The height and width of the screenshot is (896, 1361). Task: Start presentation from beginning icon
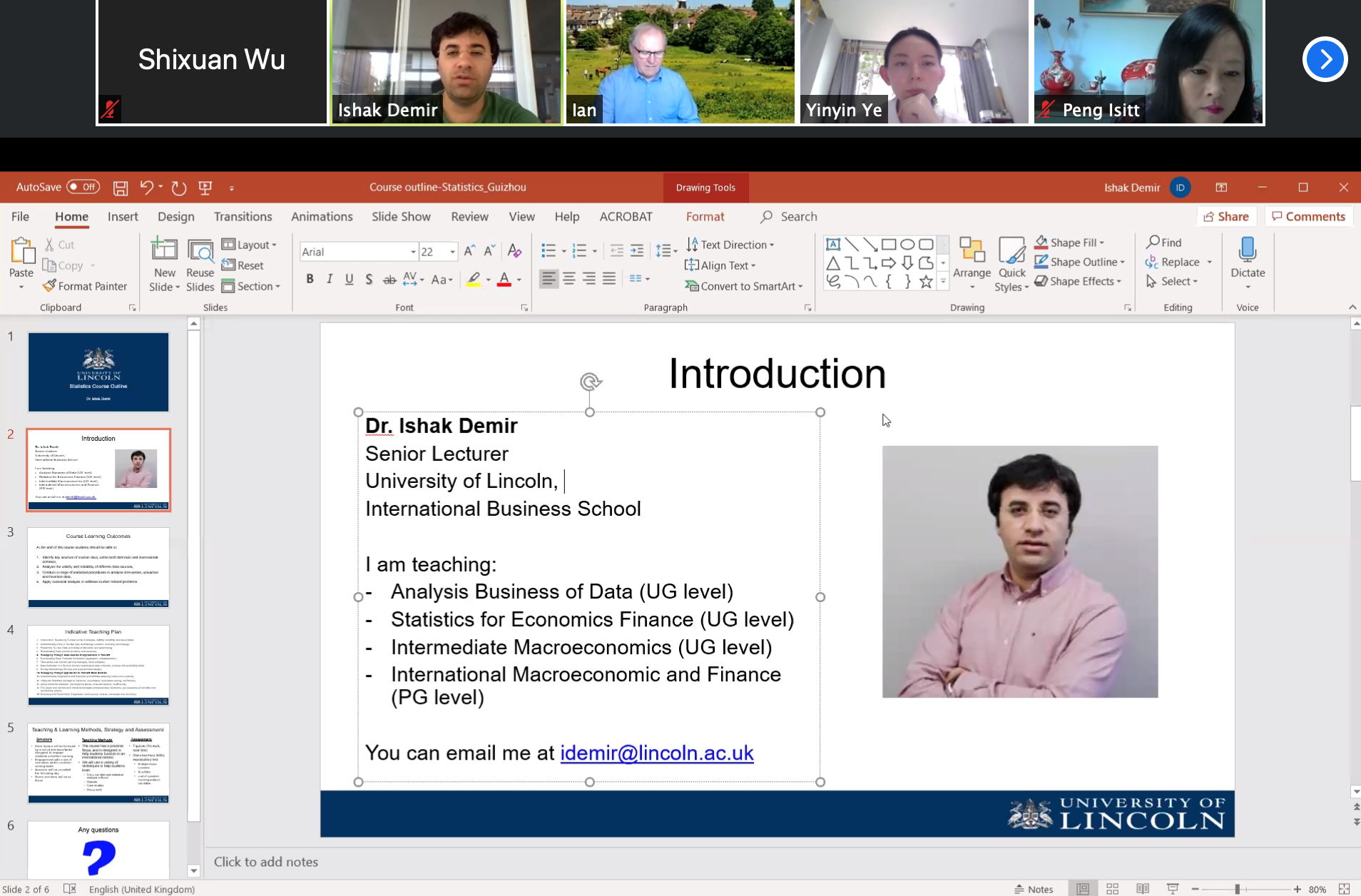(205, 188)
